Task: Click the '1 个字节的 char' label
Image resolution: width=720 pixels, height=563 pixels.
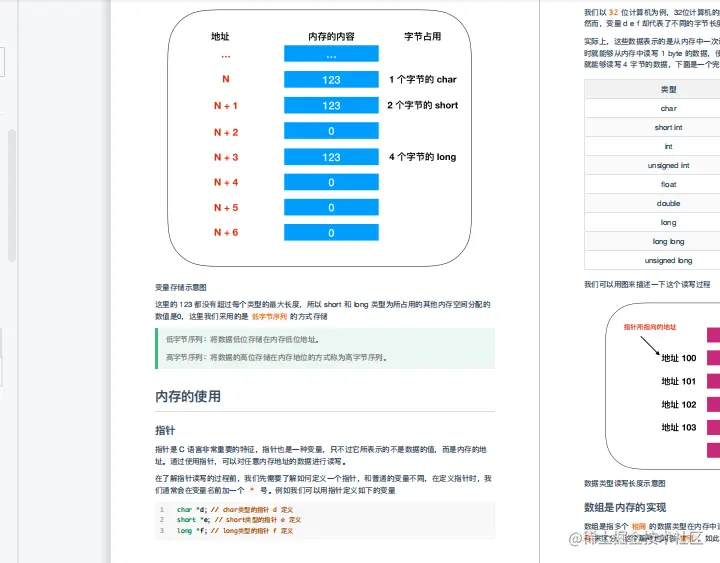Action: (422, 79)
